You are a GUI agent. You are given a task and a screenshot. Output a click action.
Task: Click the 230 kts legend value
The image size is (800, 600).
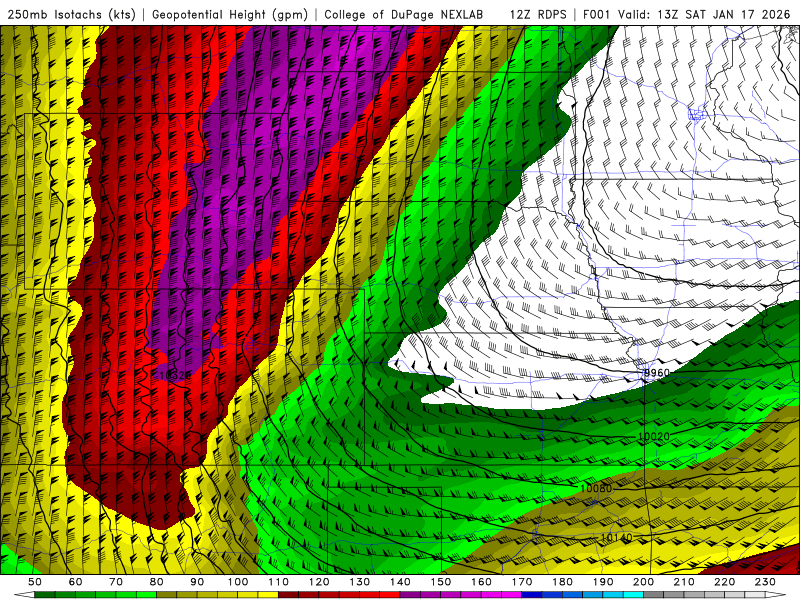pos(765,582)
